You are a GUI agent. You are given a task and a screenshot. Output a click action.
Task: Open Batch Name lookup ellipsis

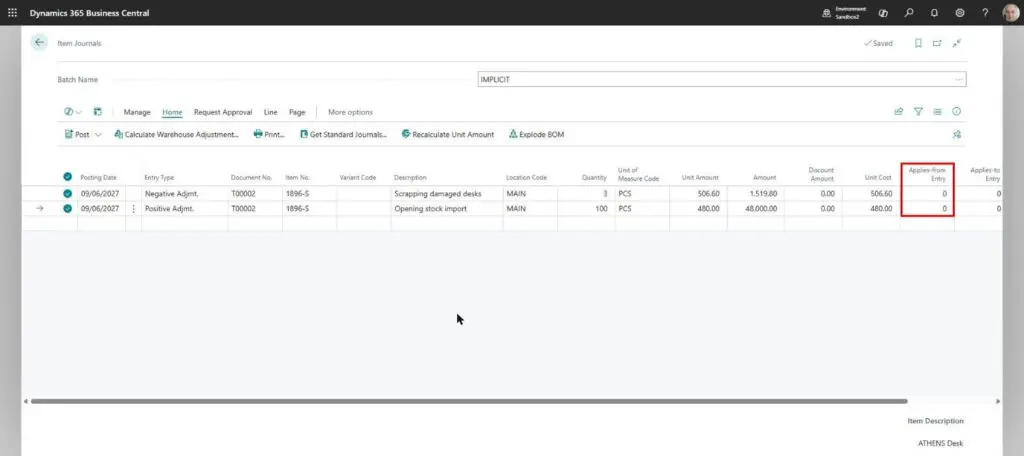click(x=959, y=79)
